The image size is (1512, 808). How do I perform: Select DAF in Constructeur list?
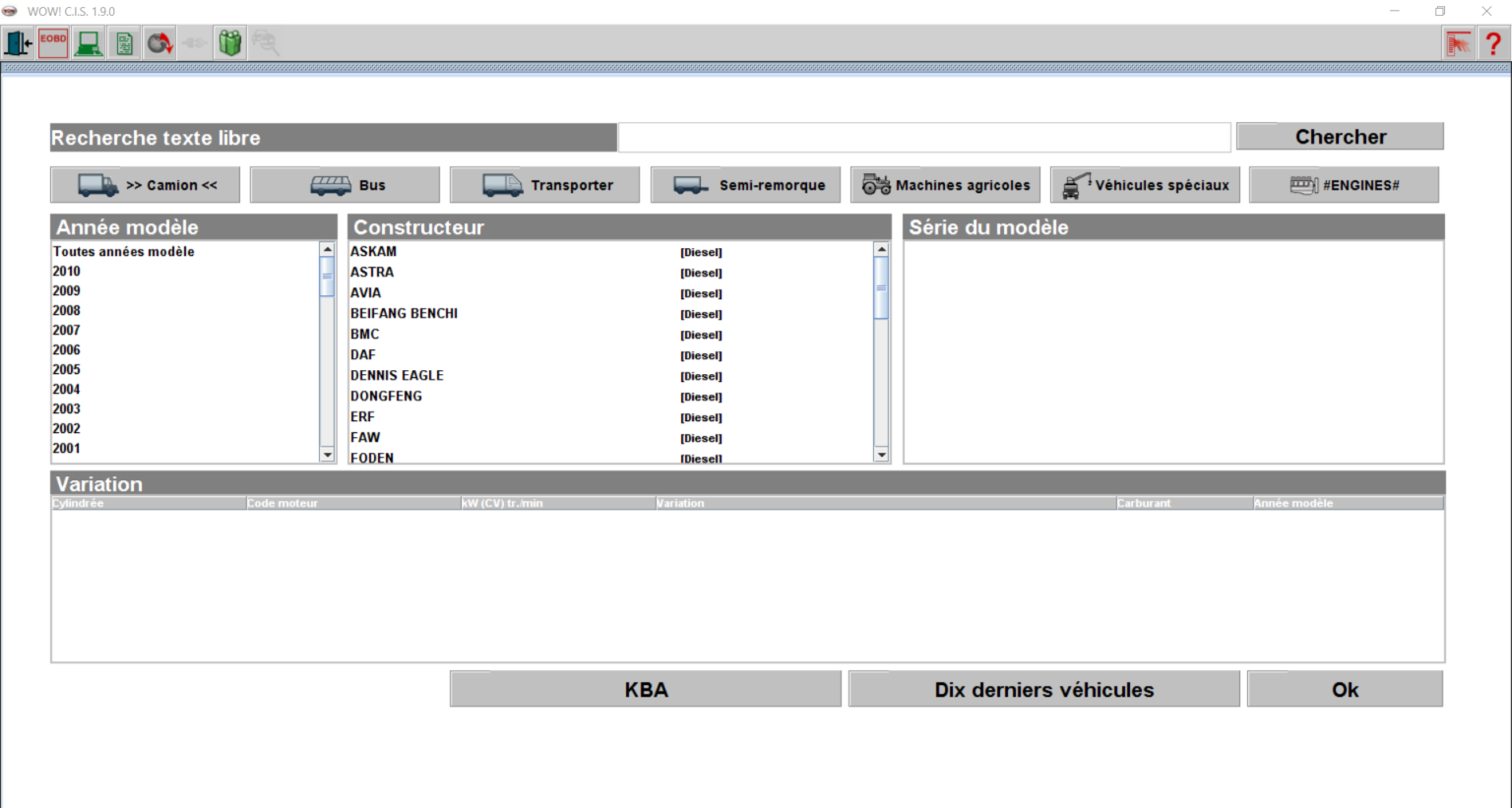click(610, 355)
